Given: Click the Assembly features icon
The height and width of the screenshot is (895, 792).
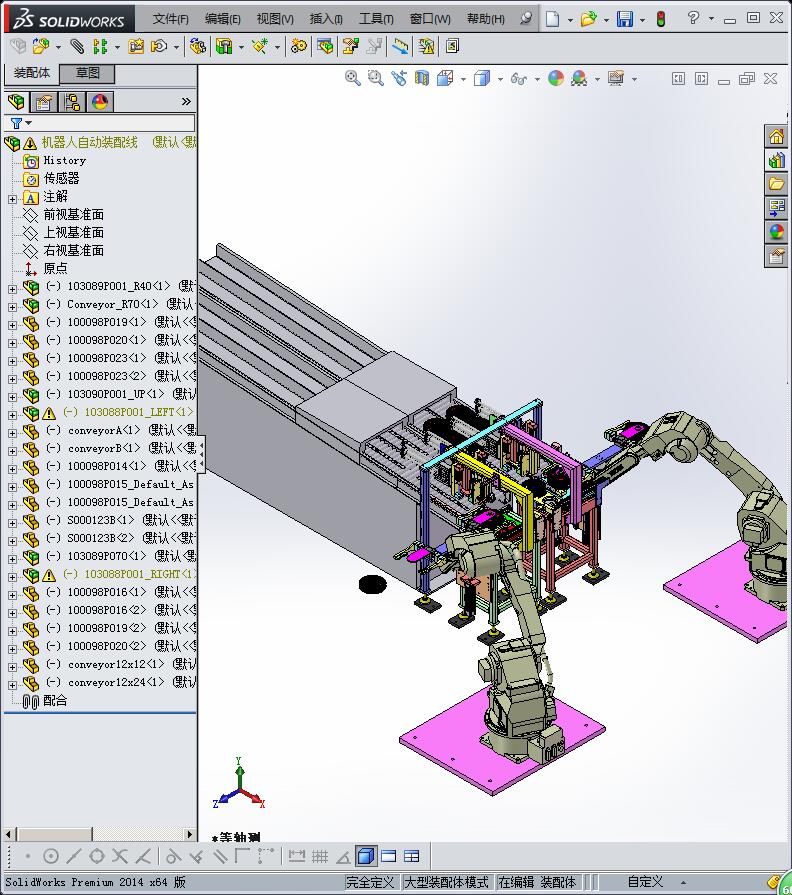Looking at the screenshot, I should pos(224,46).
